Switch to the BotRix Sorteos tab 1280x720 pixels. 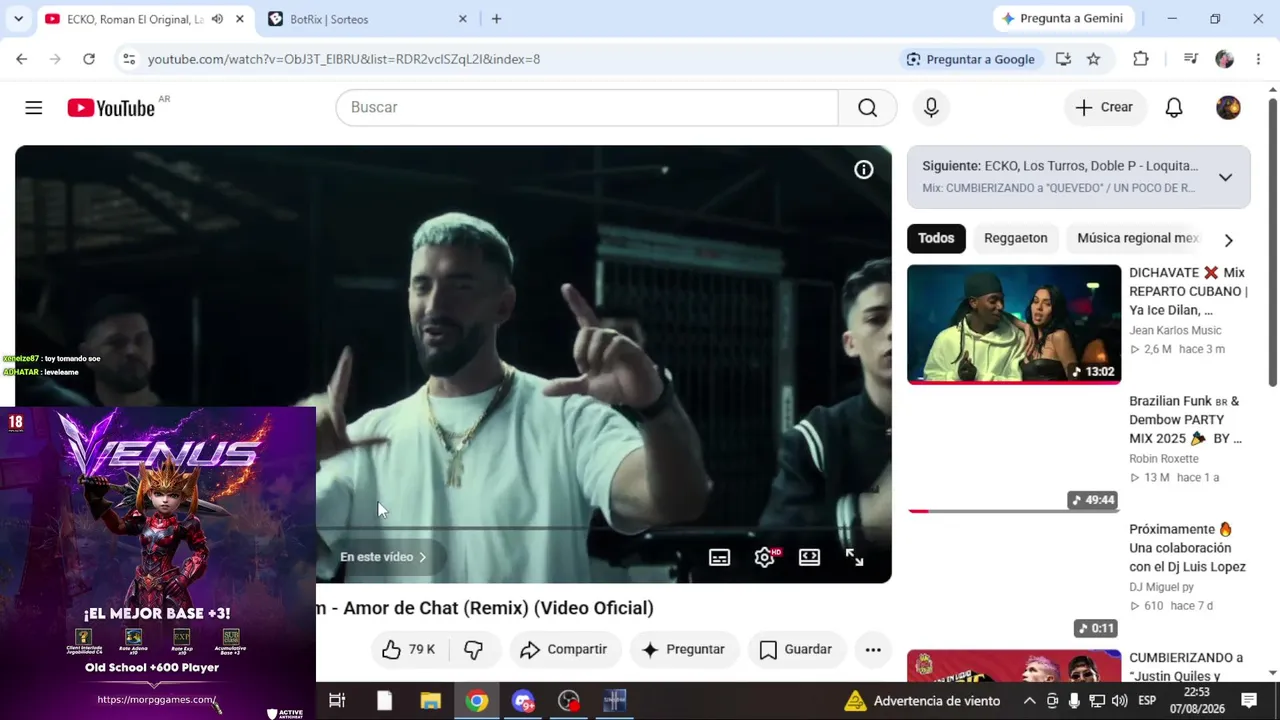coord(366,19)
